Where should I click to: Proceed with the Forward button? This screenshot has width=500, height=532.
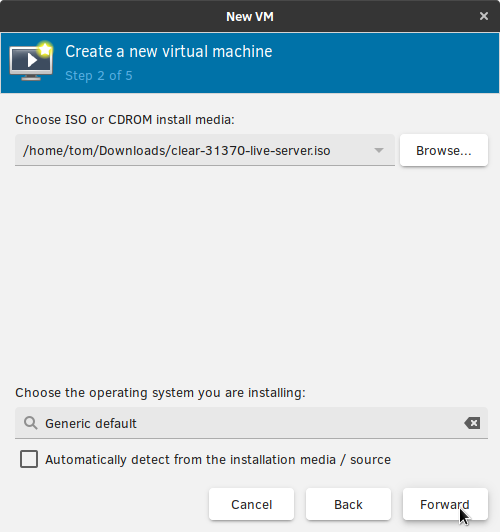(x=445, y=504)
